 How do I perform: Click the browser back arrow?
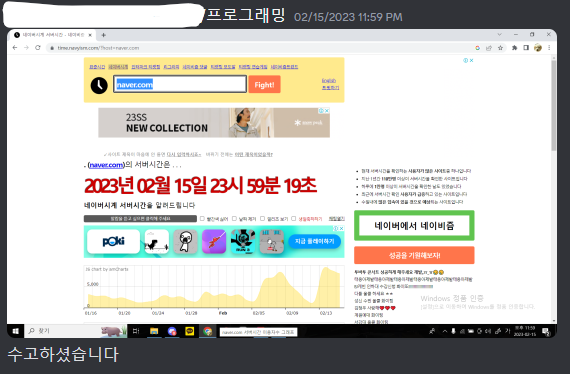15,48
